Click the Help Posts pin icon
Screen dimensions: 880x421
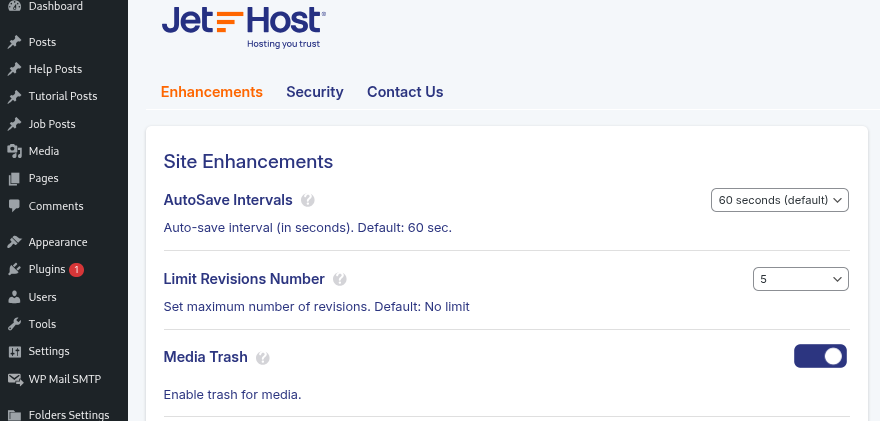15,69
